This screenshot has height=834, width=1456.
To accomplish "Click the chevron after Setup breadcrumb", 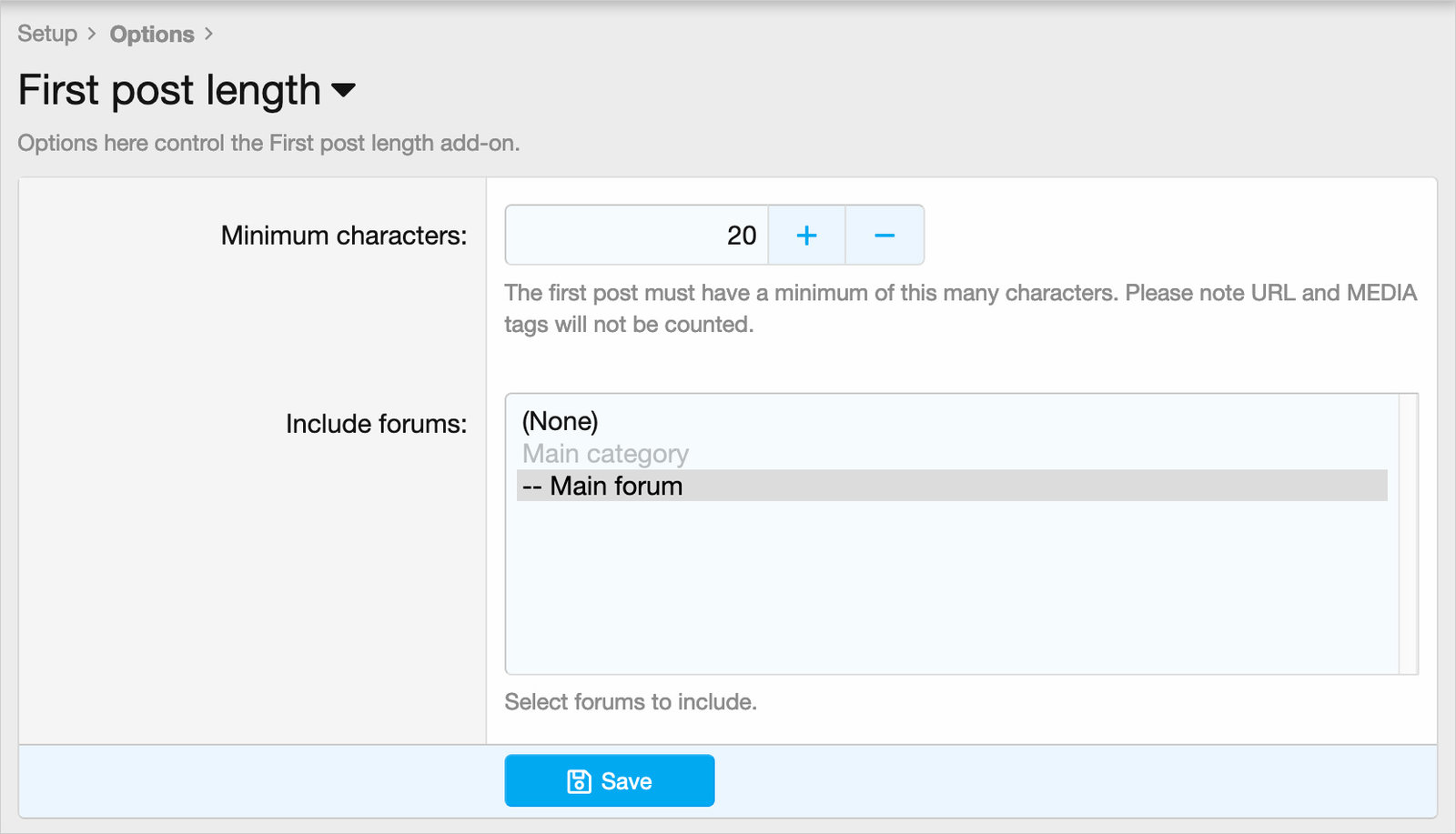I will click(x=92, y=34).
